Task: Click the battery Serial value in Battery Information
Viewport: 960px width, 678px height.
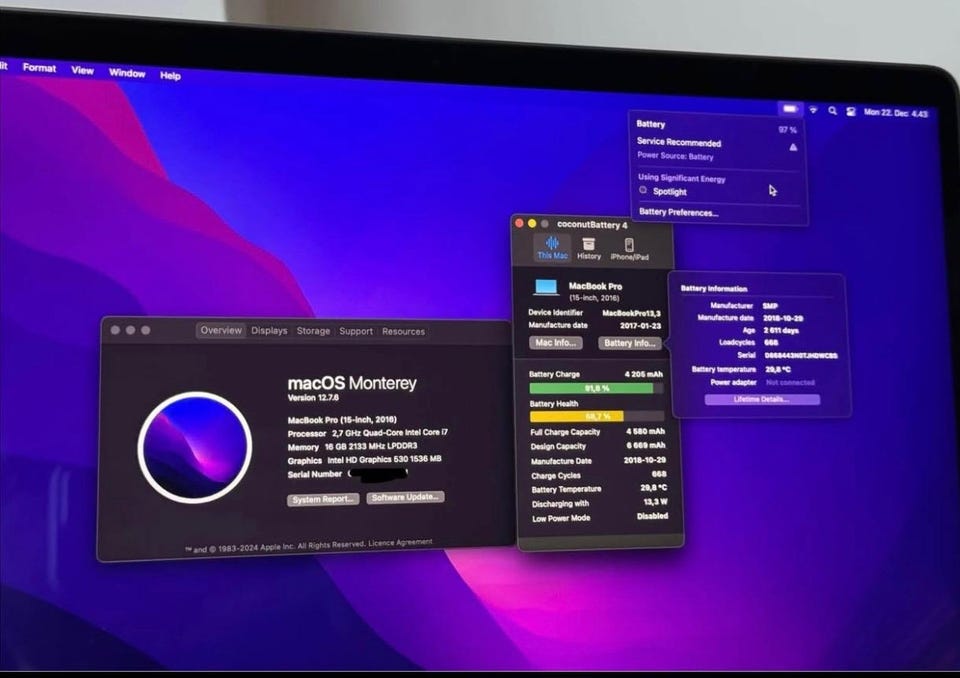Action: (x=801, y=355)
